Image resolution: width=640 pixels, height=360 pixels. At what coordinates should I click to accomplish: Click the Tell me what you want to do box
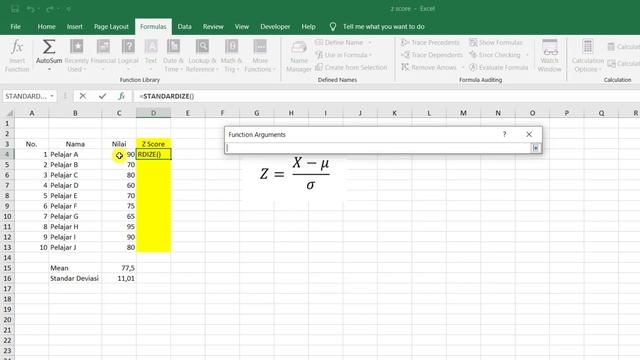384,27
